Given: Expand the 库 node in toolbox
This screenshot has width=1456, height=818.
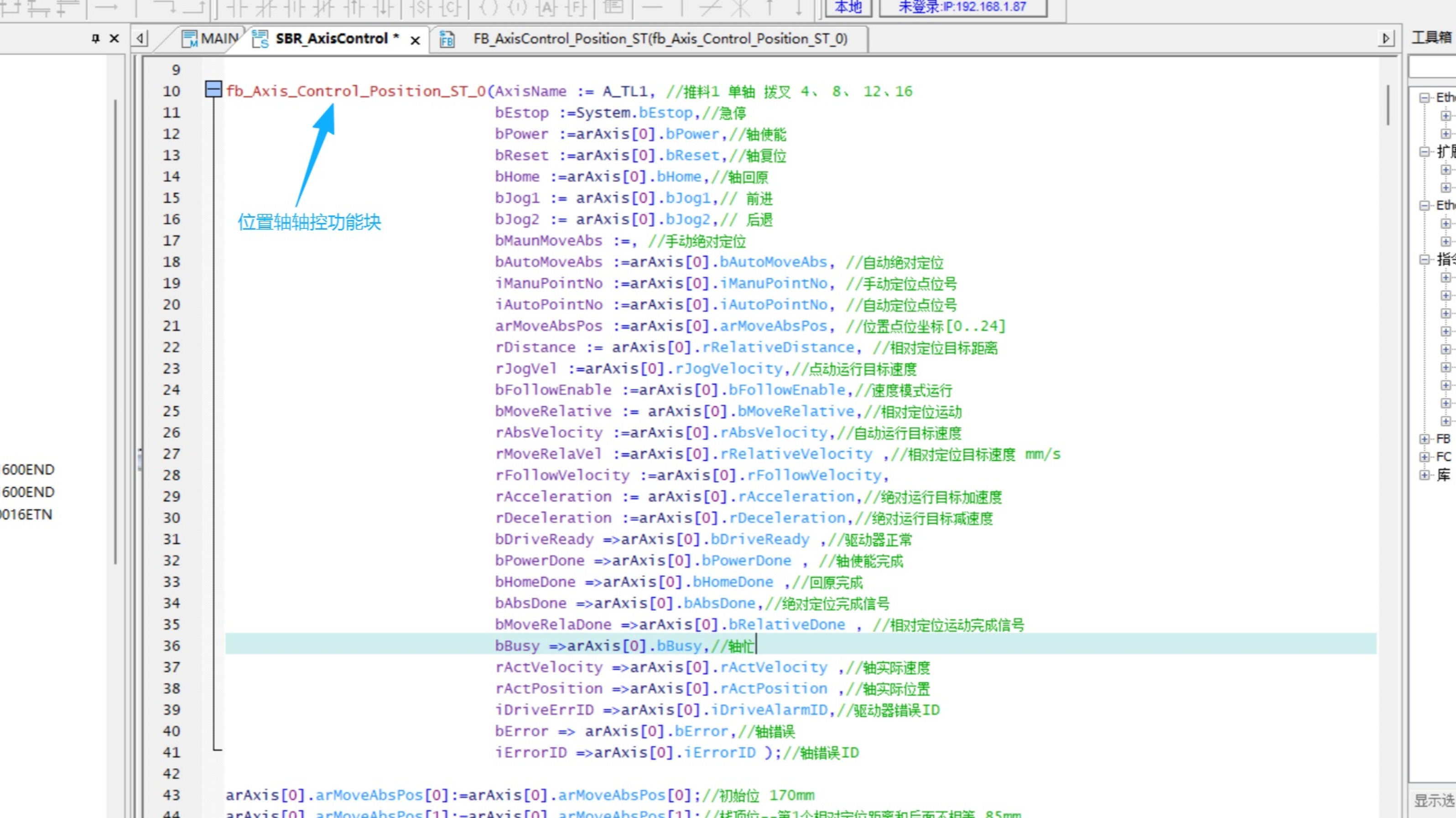Looking at the screenshot, I should pyautogui.click(x=1424, y=475).
